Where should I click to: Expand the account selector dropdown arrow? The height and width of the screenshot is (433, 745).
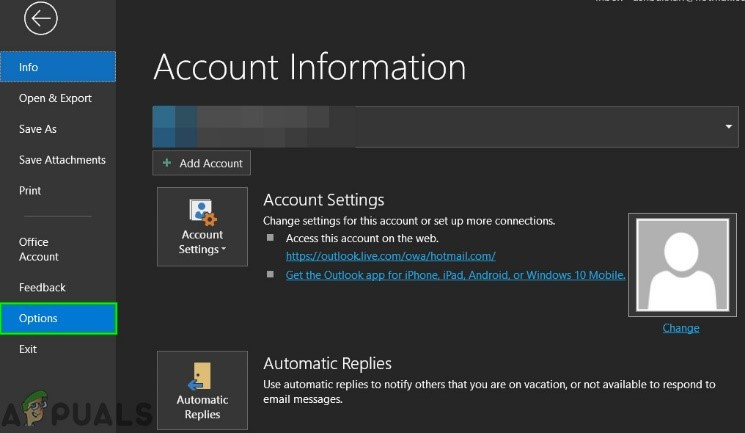pos(730,126)
